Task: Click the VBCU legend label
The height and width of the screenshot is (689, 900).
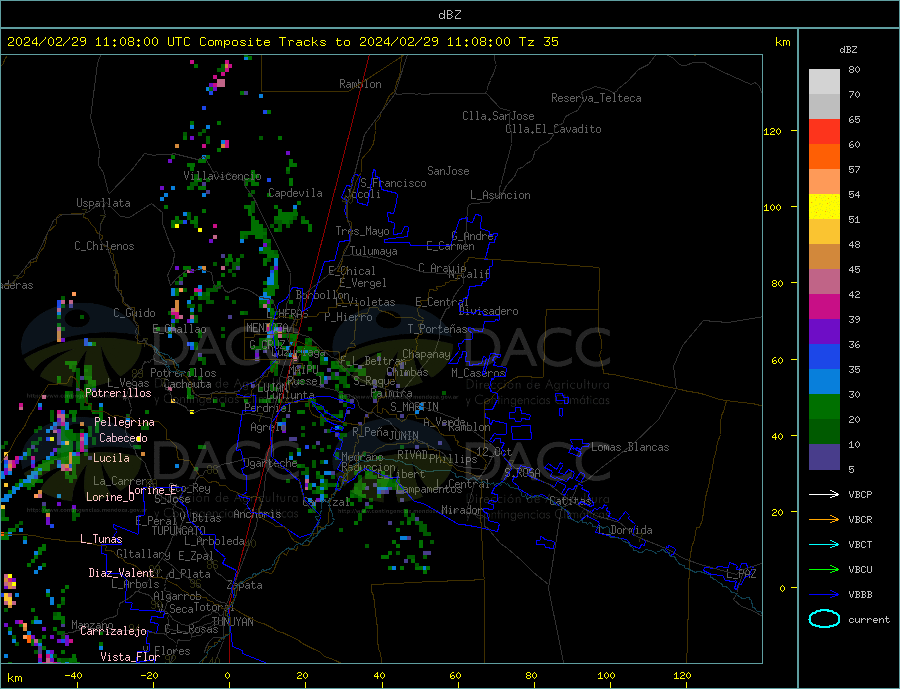Action: (860, 570)
